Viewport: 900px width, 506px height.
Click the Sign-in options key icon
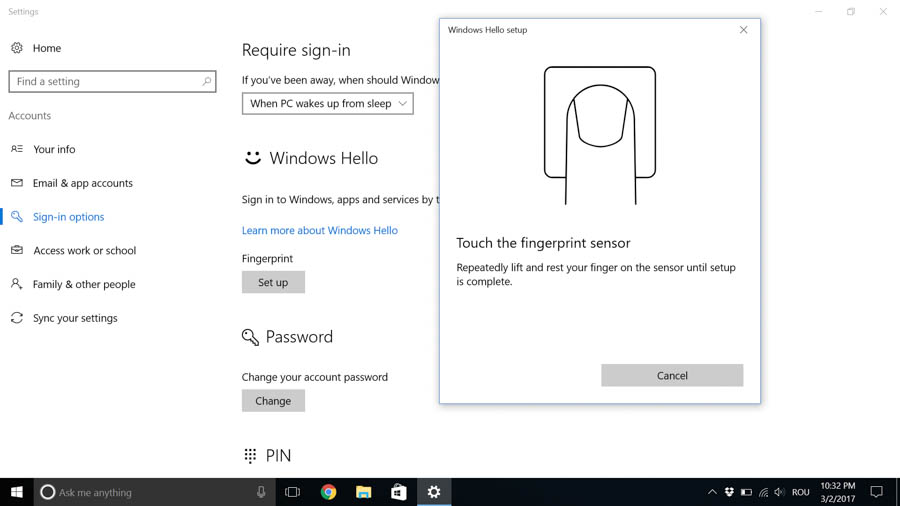point(17,217)
